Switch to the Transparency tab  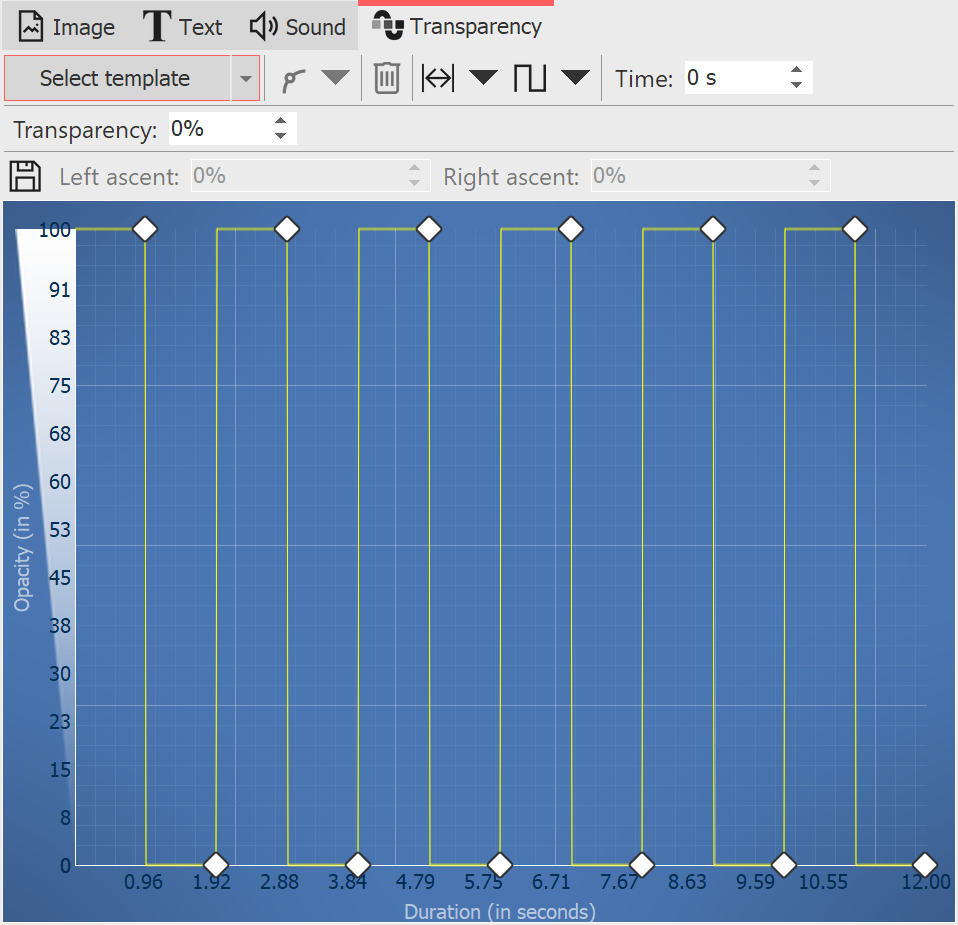pyautogui.click(x=455, y=24)
